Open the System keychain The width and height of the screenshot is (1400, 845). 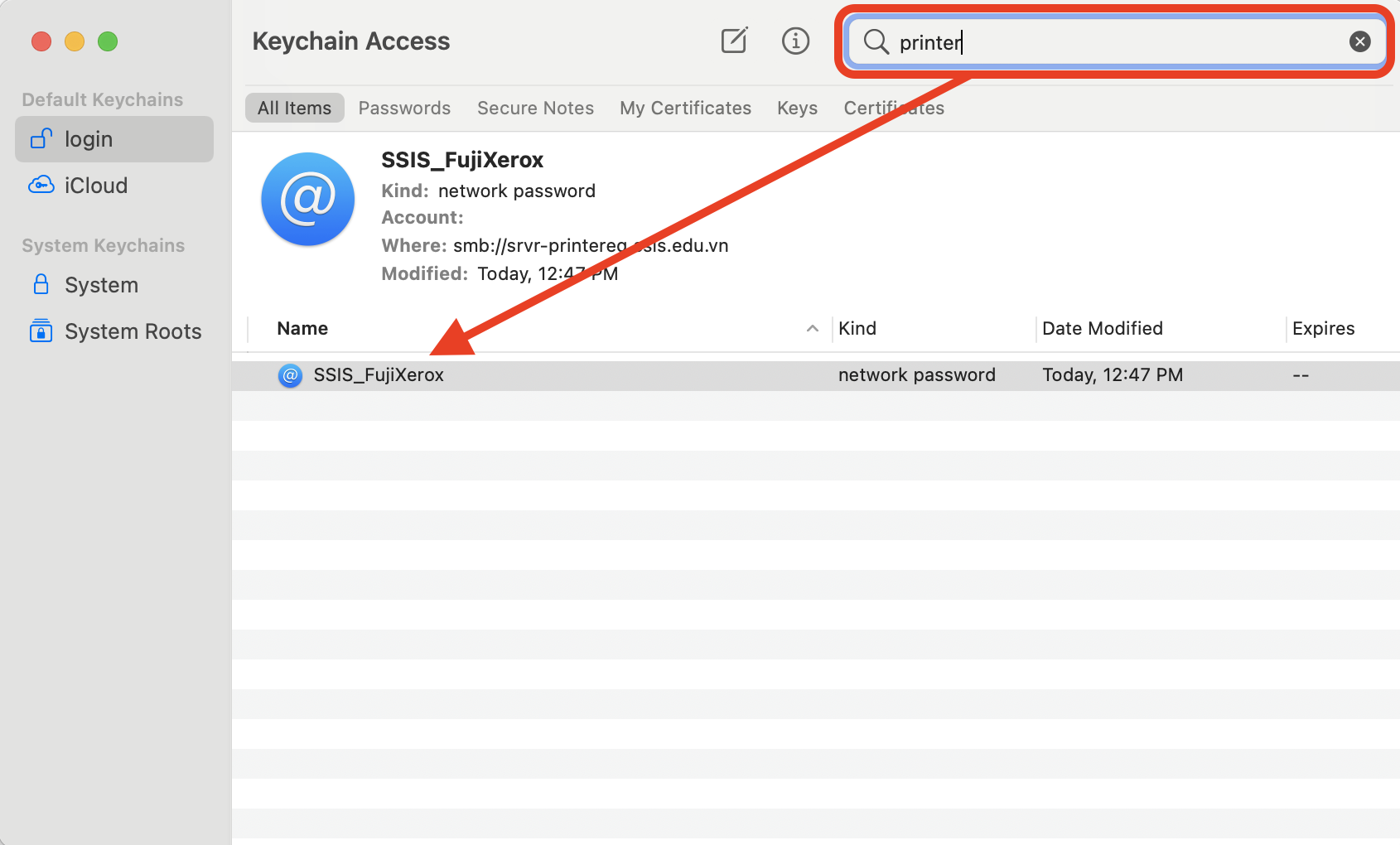click(x=100, y=285)
